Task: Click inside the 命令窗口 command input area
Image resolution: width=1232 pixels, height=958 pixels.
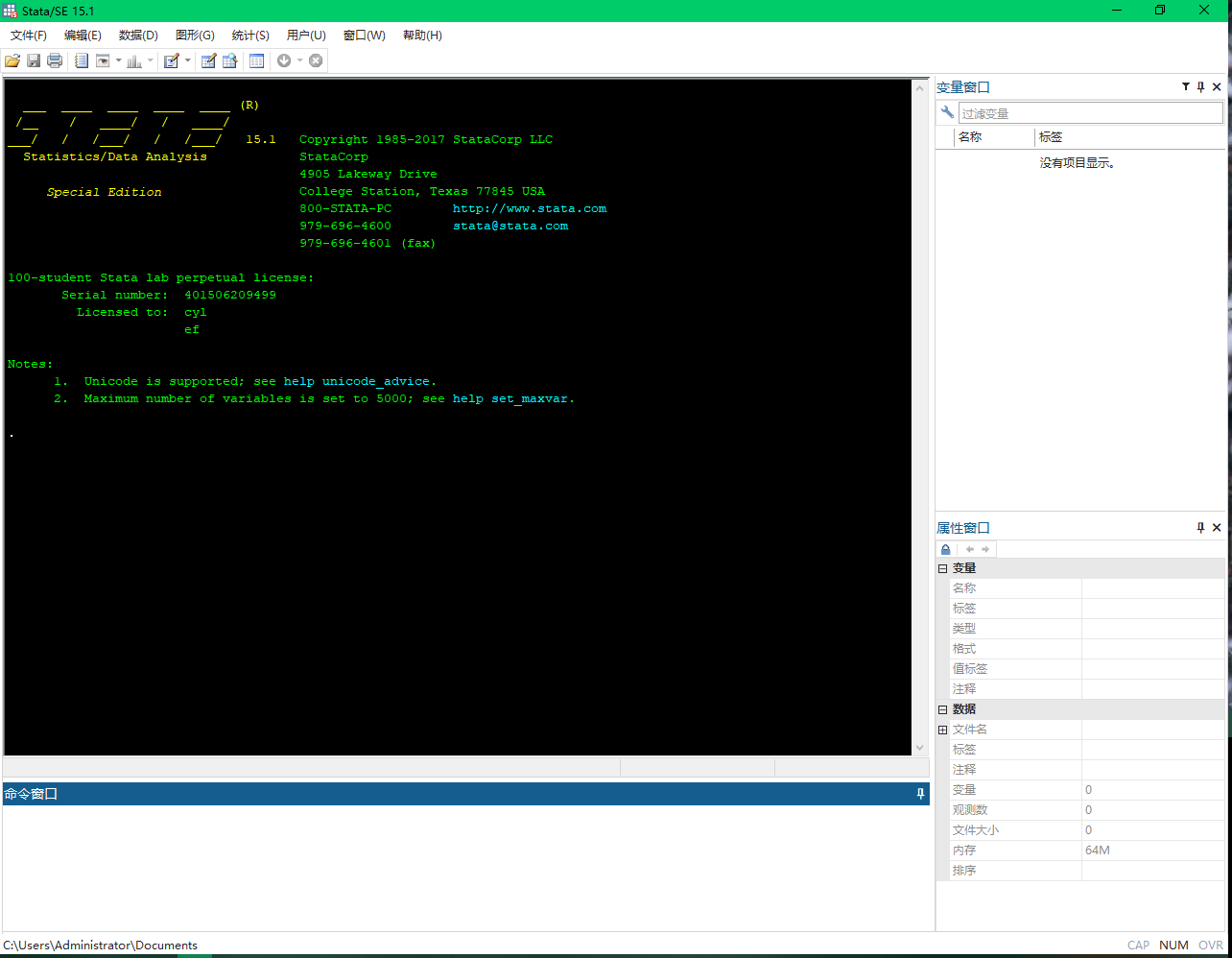Action: [466, 871]
